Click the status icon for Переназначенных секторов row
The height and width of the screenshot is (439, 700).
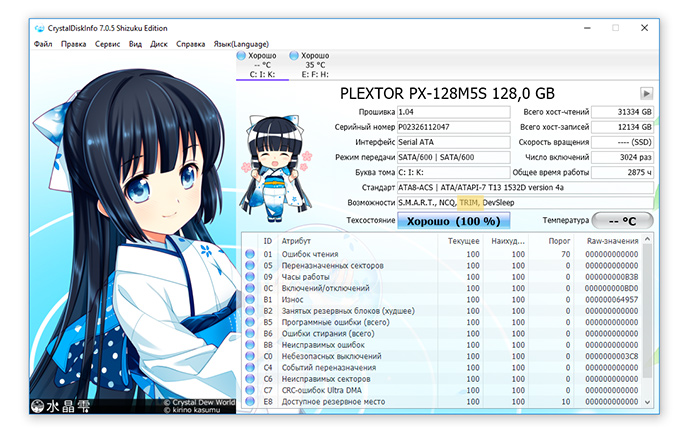[x=250, y=265]
